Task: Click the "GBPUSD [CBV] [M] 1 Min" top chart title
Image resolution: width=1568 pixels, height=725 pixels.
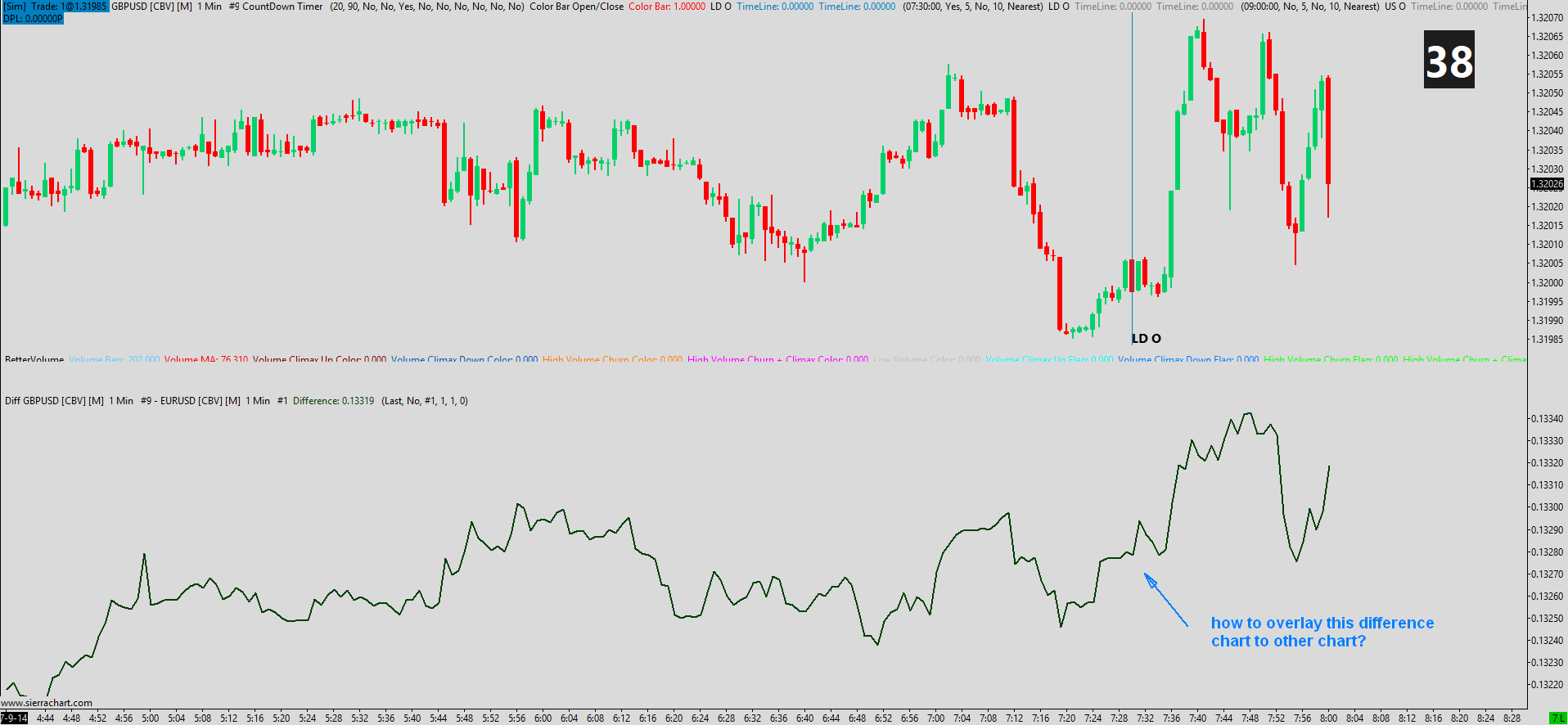Action: coord(167,7)
